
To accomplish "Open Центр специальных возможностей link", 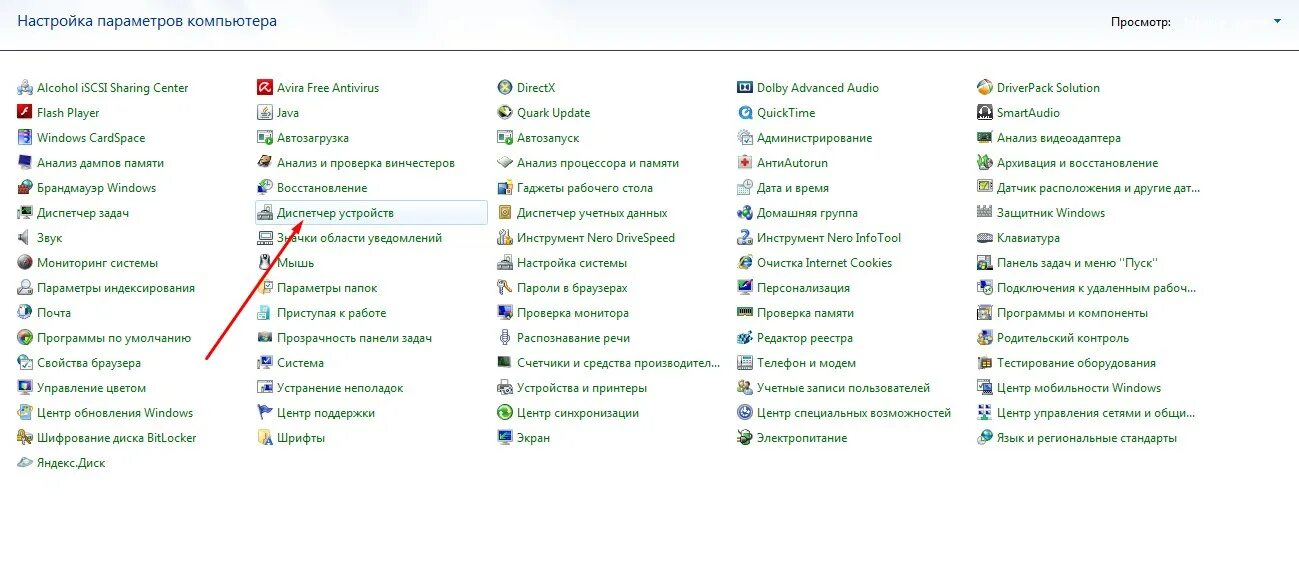I will pyautogui.click(x=854, y=413).
